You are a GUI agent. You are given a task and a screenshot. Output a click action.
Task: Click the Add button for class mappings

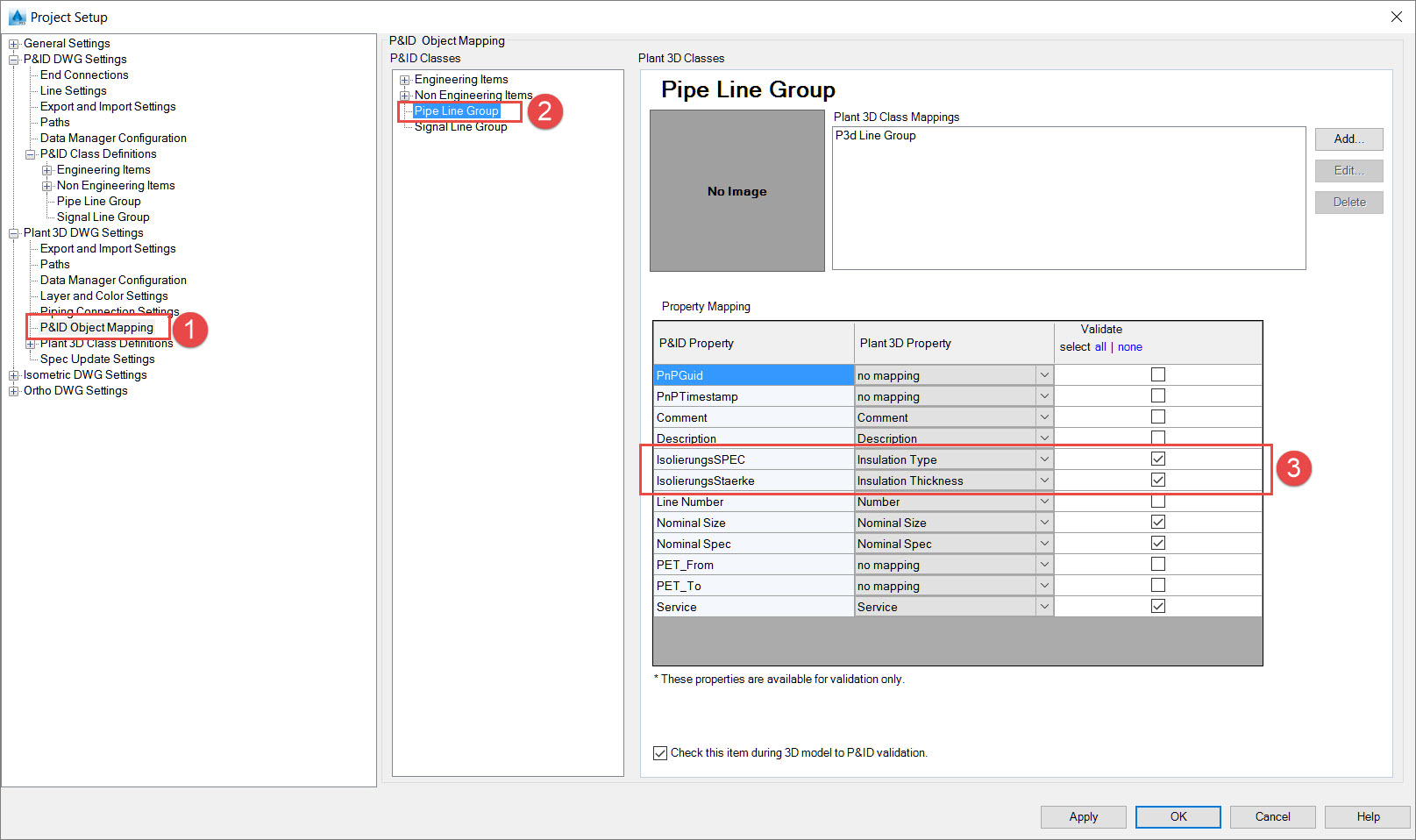click(x=1348, y=139)
